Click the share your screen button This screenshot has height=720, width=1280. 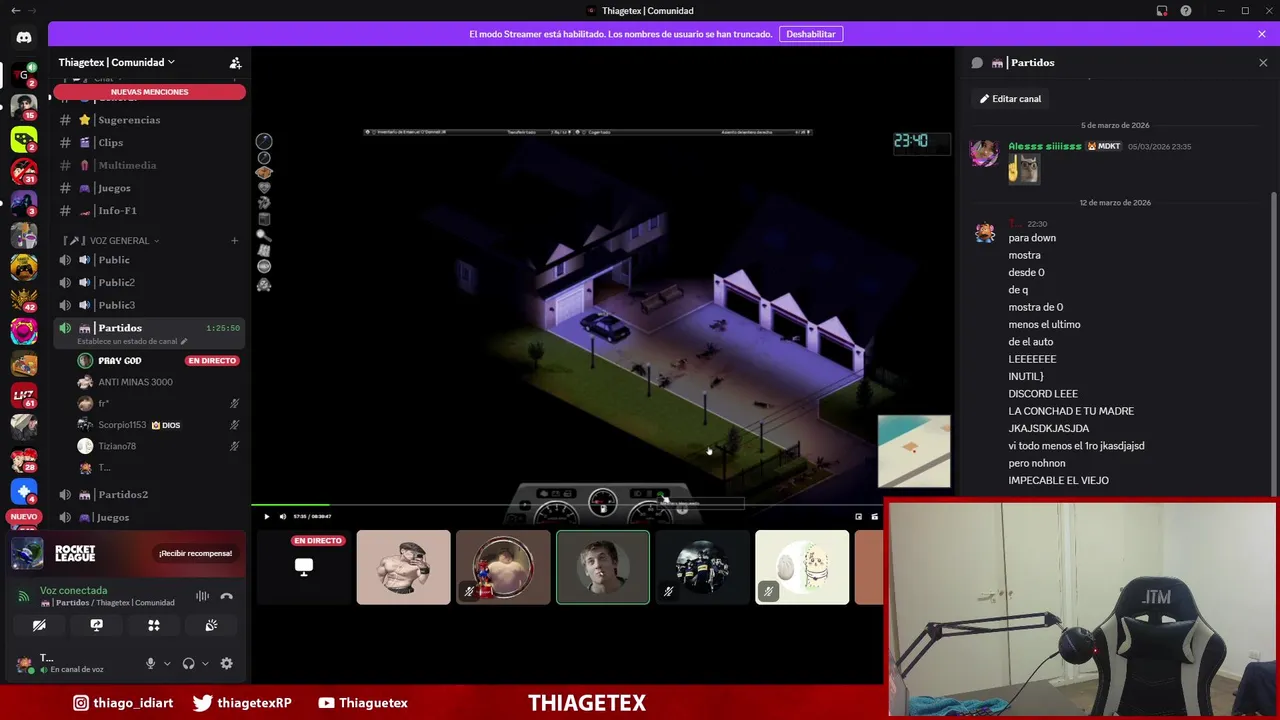click(96, 625)
